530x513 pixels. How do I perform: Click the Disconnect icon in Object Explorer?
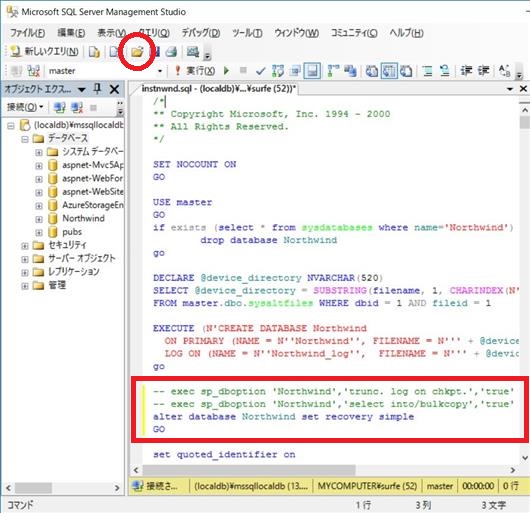tap(77, 107)
